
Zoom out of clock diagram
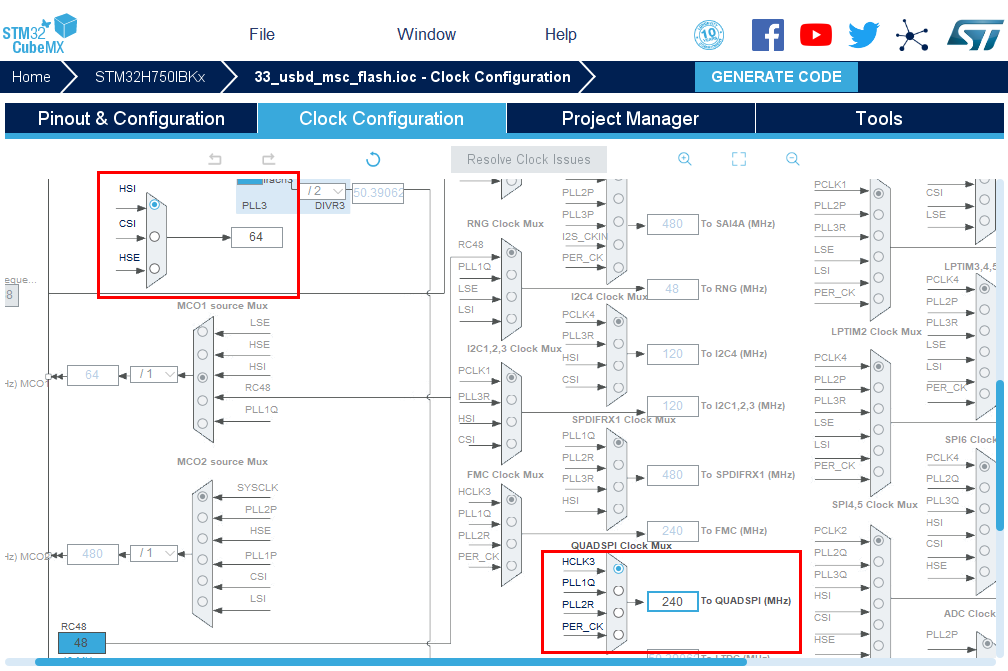pos(793,159)
